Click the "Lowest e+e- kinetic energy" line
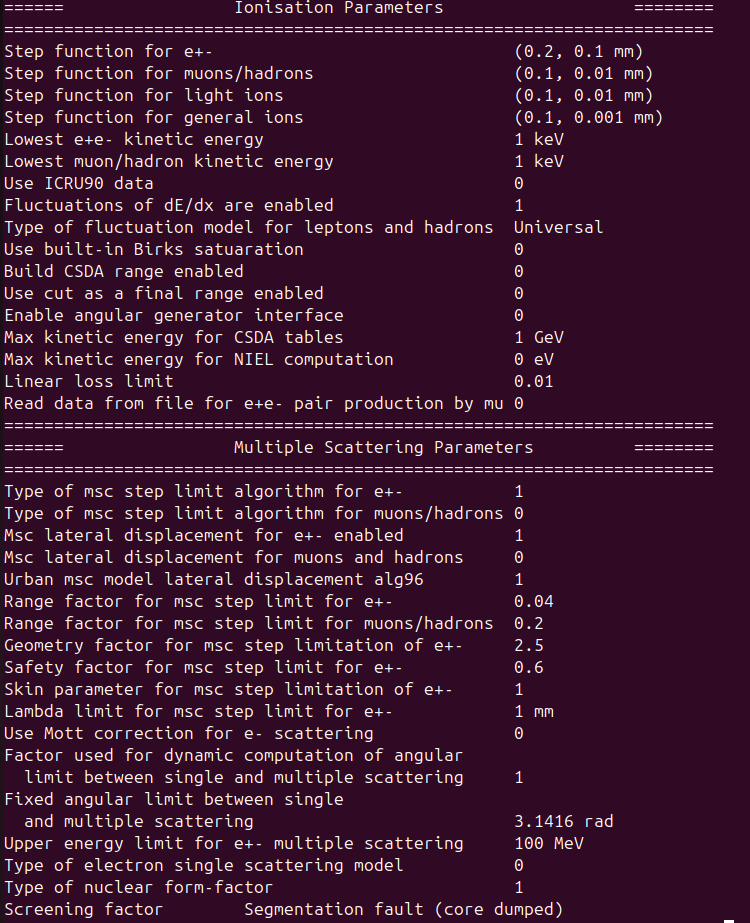This screenshot has width=750, height=923. pos(134,140)
